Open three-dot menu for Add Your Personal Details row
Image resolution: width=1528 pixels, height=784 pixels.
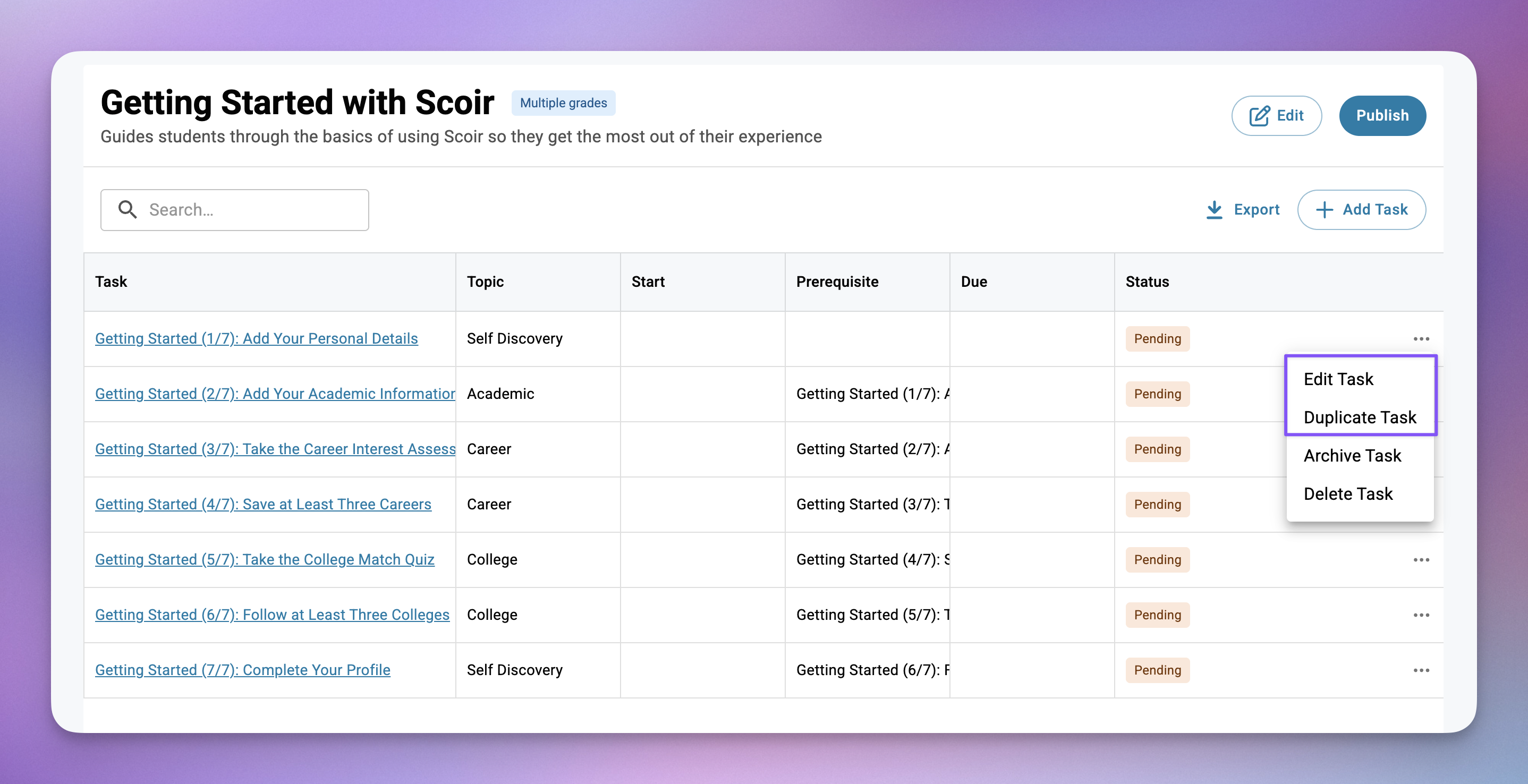click(x=1421, y=339)
